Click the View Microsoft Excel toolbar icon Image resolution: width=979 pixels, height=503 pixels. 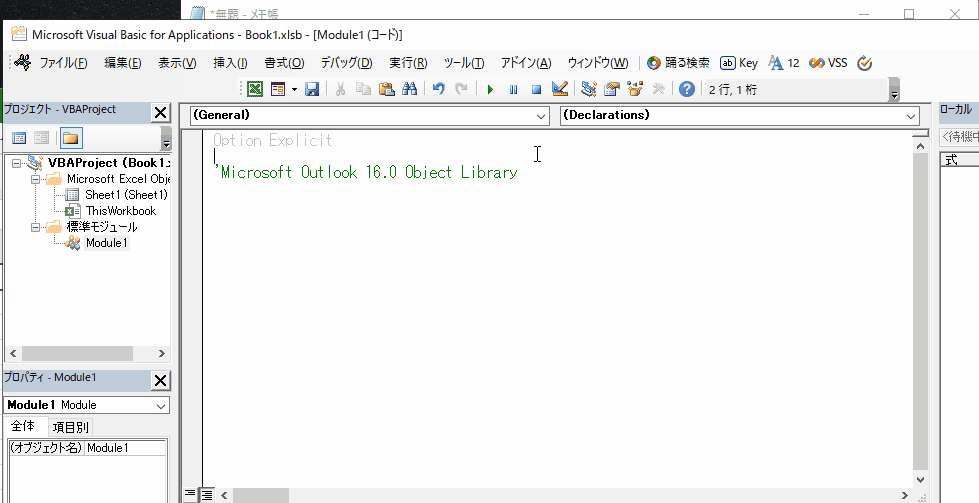pyautogui.click(x=255, y=89)
